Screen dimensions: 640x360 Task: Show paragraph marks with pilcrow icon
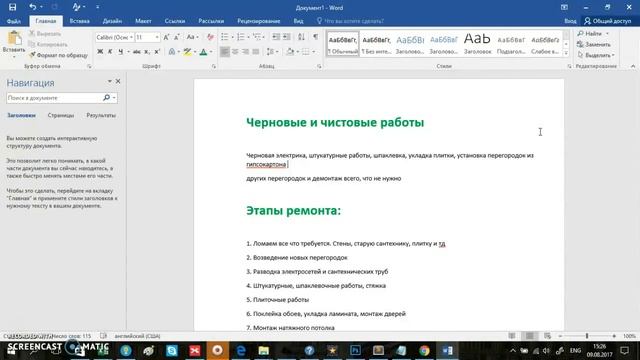click(x=316, y=37)
